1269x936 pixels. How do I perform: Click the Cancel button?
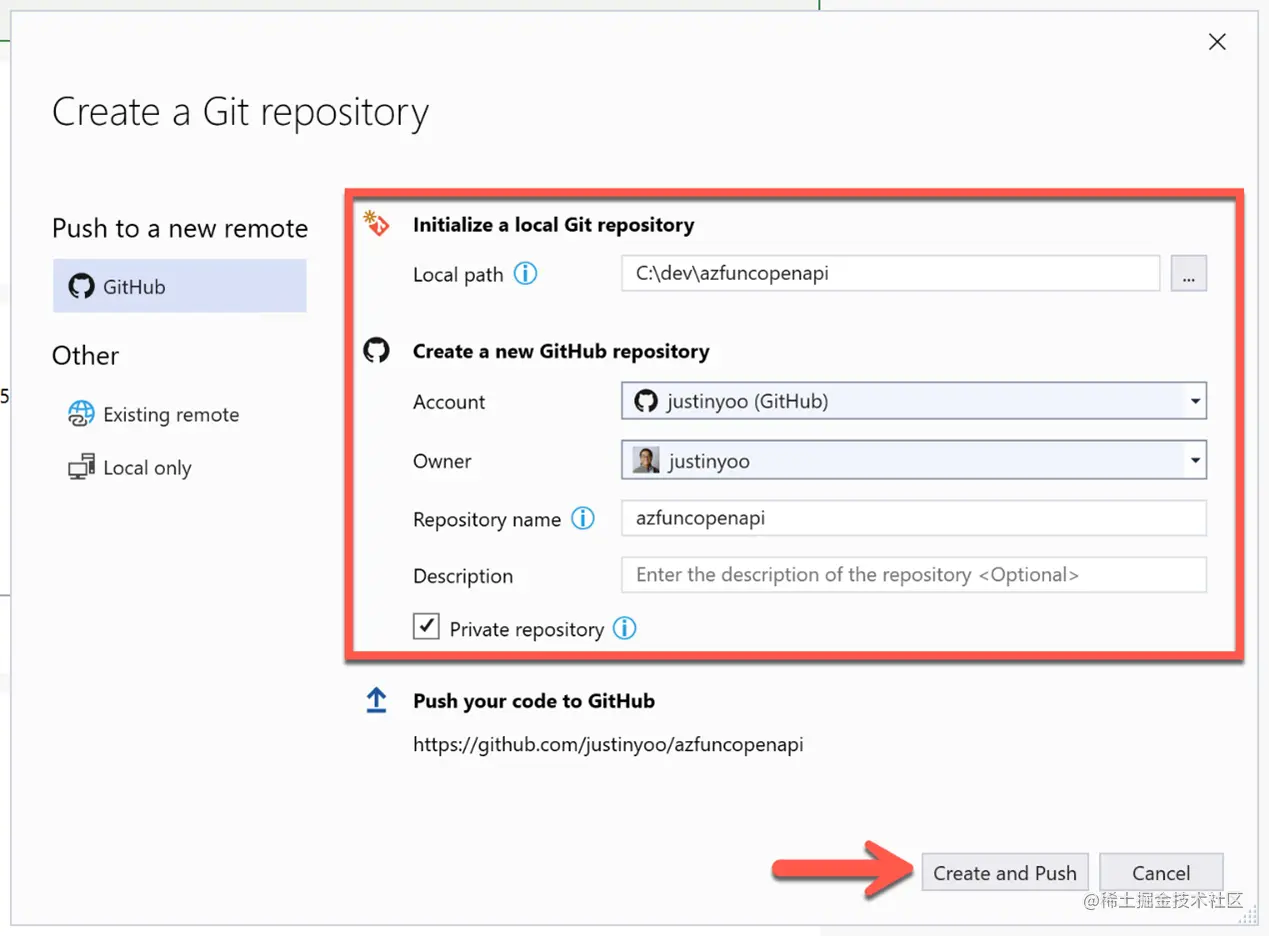(x=1161, y=873)
